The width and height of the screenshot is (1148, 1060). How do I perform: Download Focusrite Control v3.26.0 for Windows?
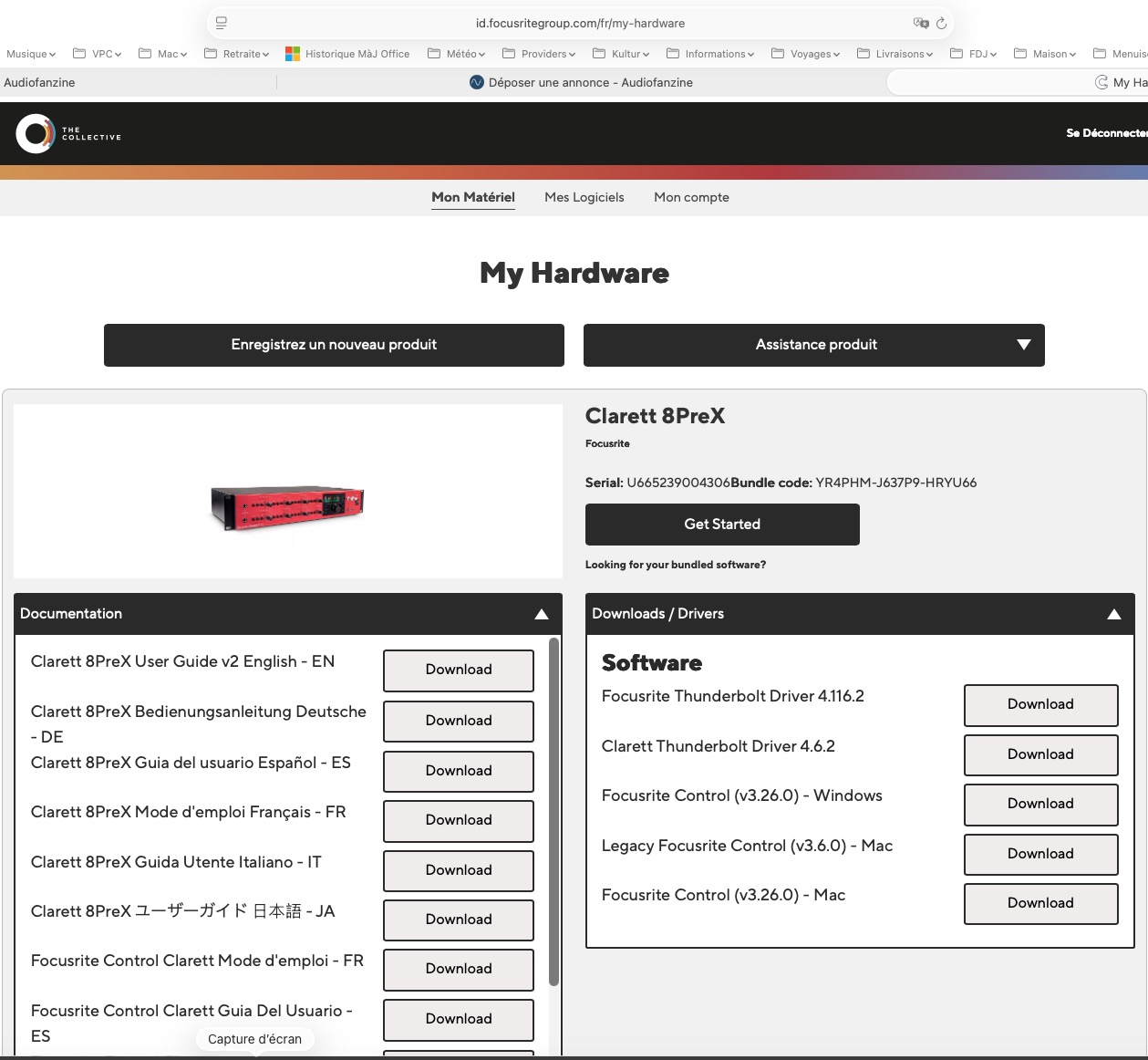(x=1041, y=805)
